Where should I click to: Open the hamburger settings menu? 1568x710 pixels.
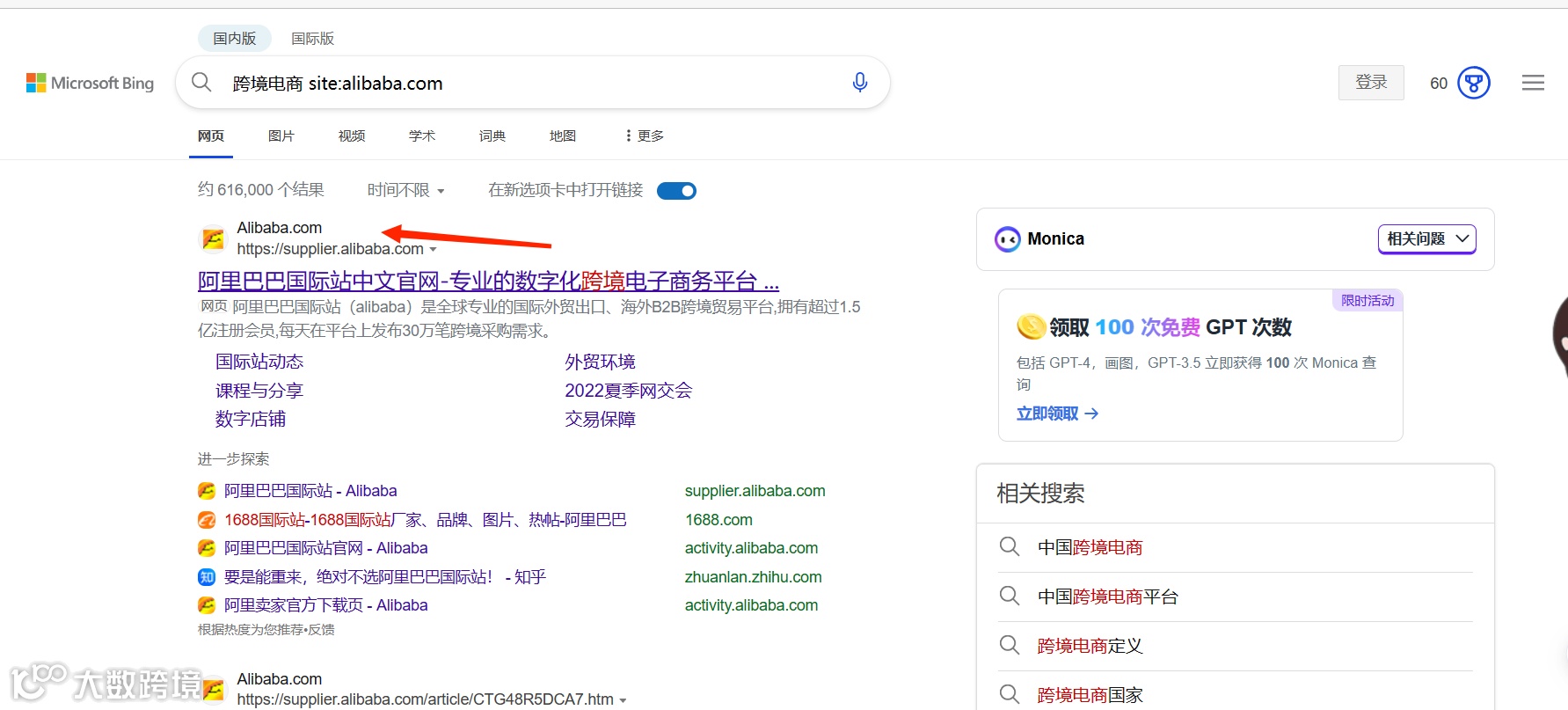click(x=1533, y=83)
